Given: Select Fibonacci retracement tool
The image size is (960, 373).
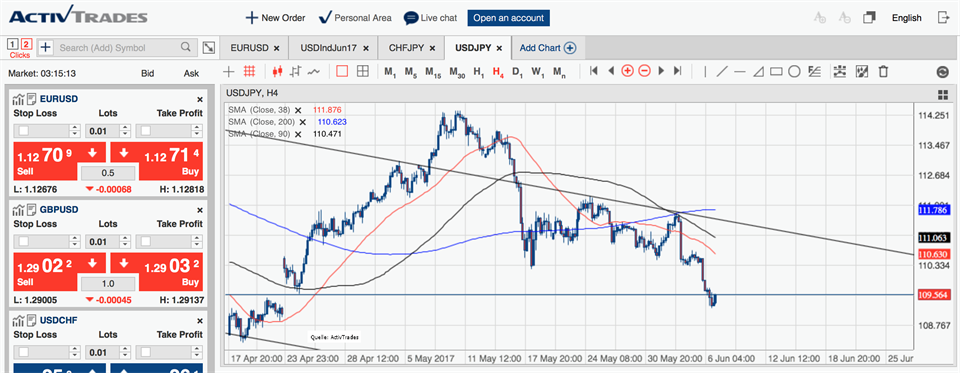Looking at the screenshot, I should [814, 72].
